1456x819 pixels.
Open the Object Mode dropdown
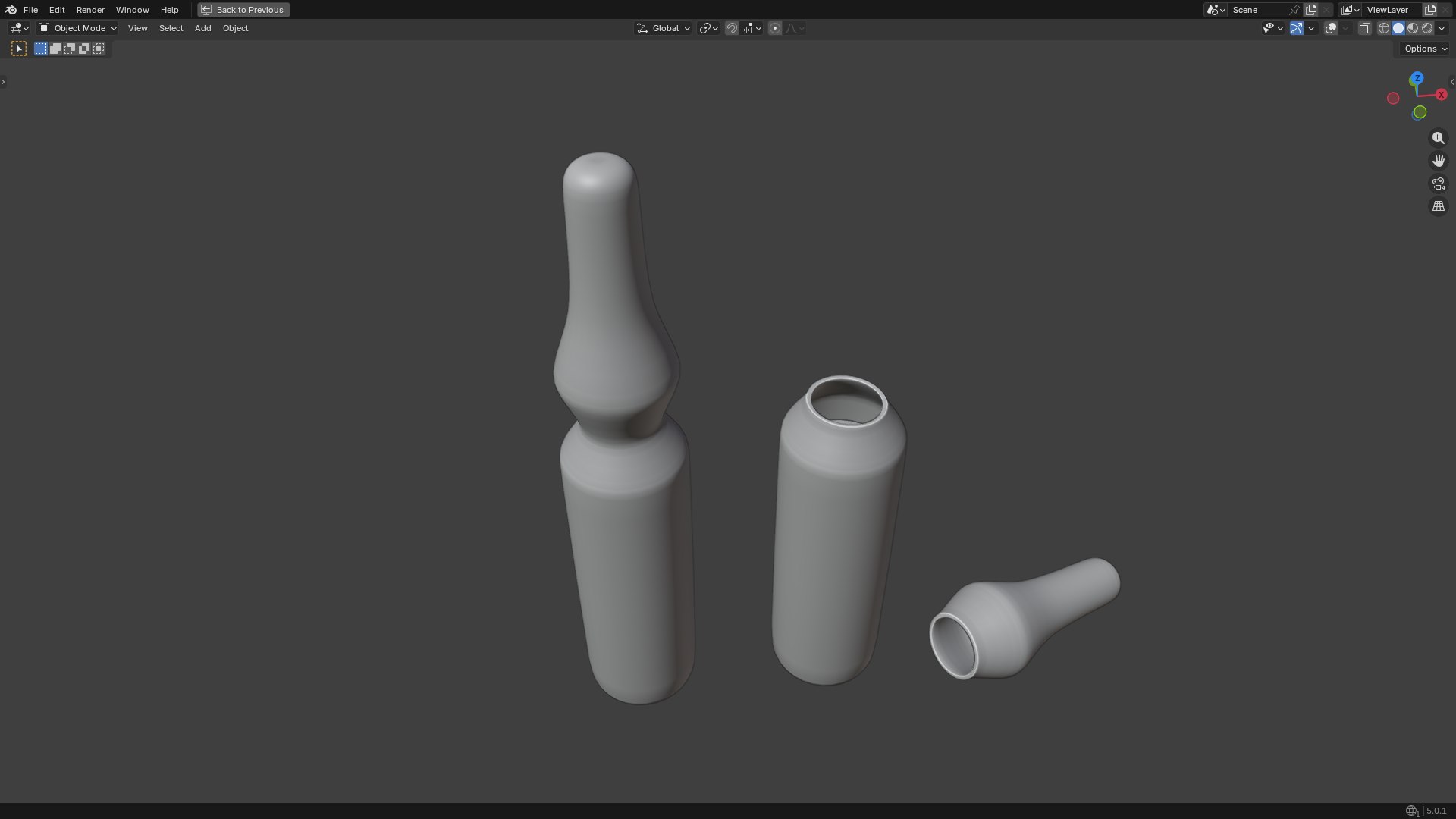(x=77, y=28)
